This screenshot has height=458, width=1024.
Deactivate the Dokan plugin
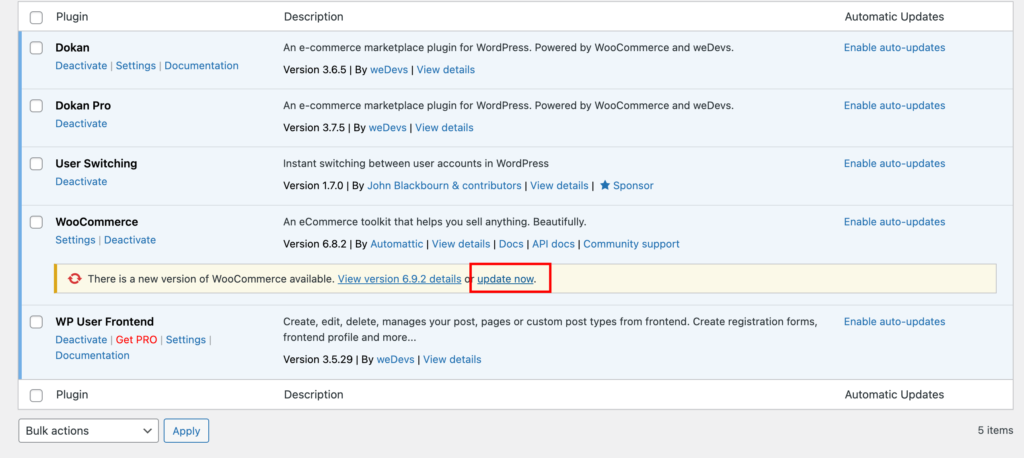(x=81, y=65)
